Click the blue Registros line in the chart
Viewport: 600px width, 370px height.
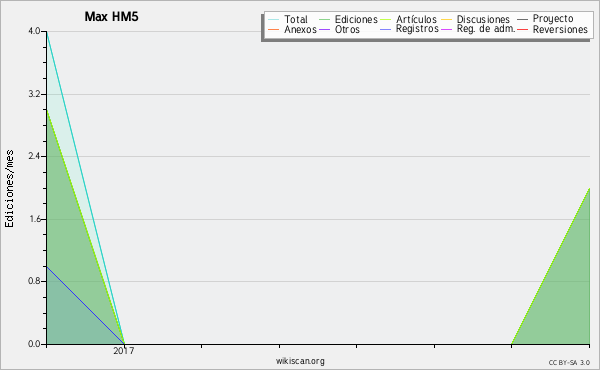tap(85, 305)
